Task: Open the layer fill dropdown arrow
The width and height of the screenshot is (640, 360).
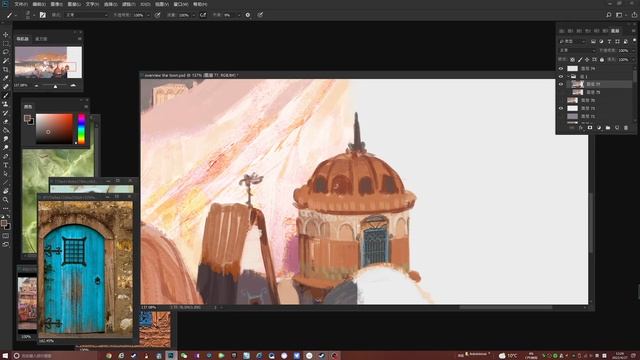Action: (634, 60)
